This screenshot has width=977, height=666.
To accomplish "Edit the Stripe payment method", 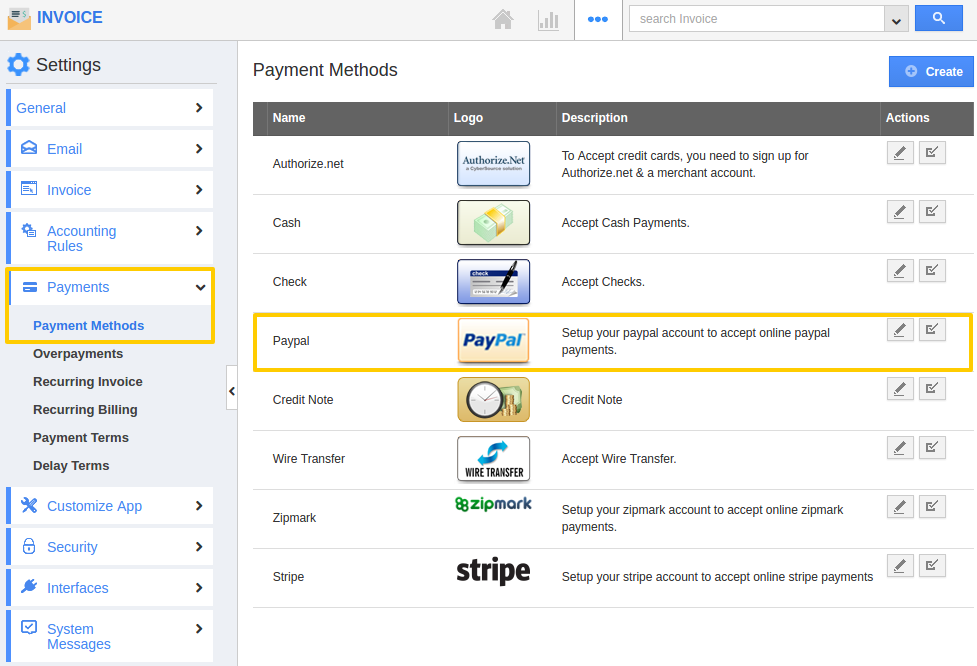I will point(900,566).
